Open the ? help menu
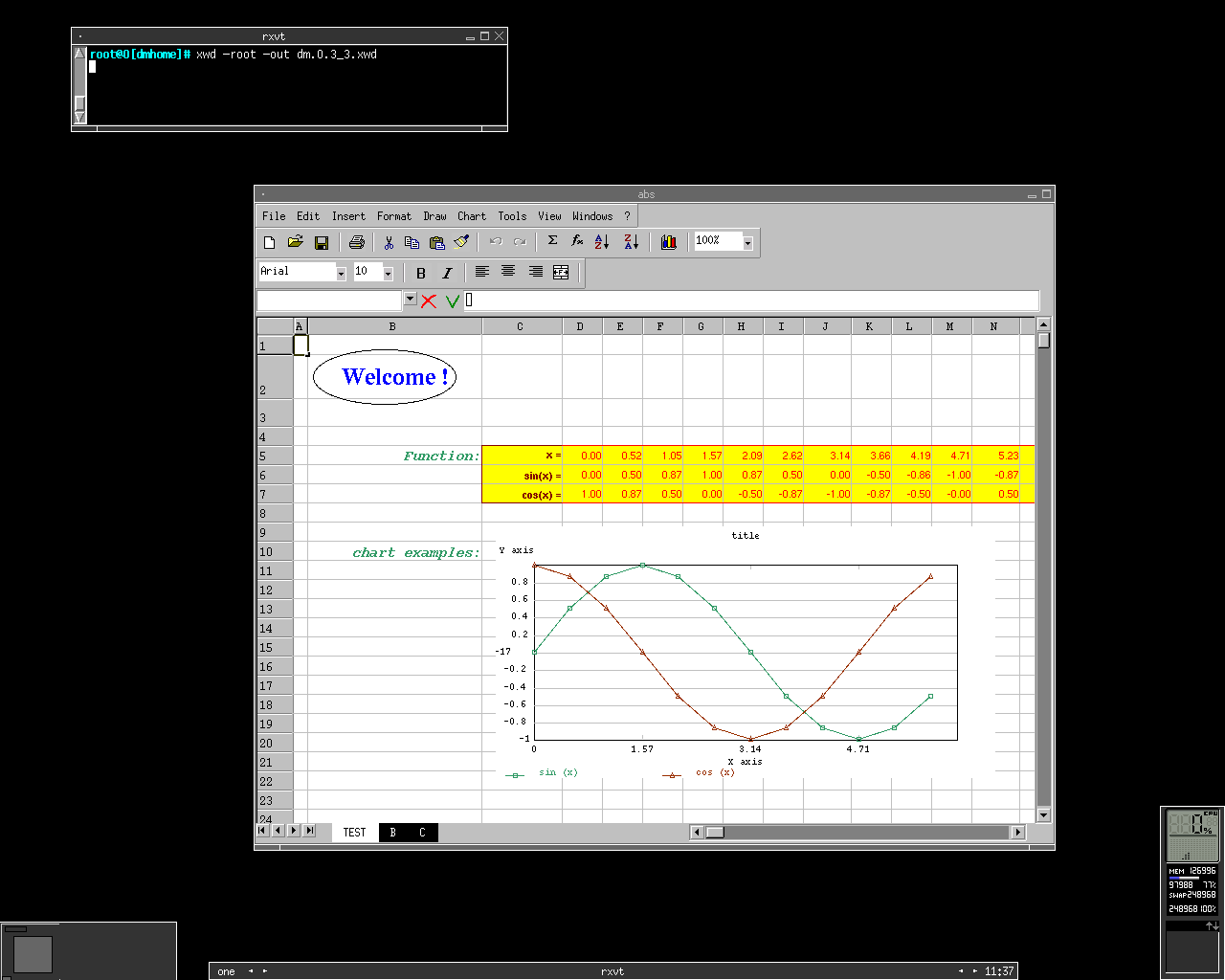The height and width of the screenshot is (980, 1225). point(627,216)
